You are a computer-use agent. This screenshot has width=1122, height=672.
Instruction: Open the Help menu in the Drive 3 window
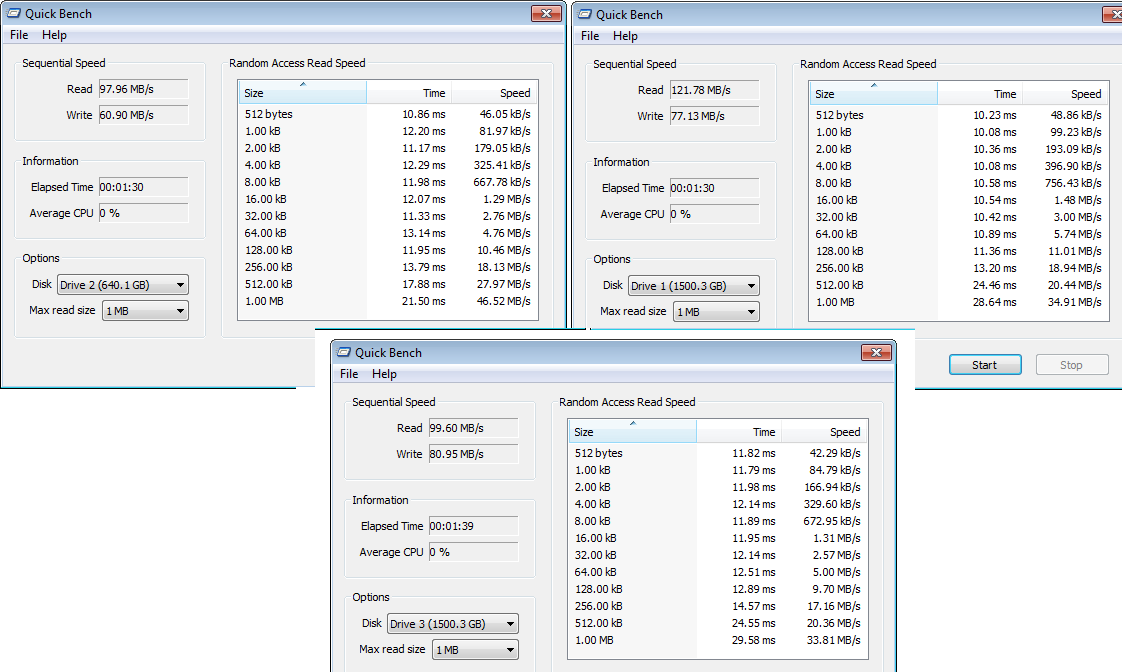tap(384, 374)
